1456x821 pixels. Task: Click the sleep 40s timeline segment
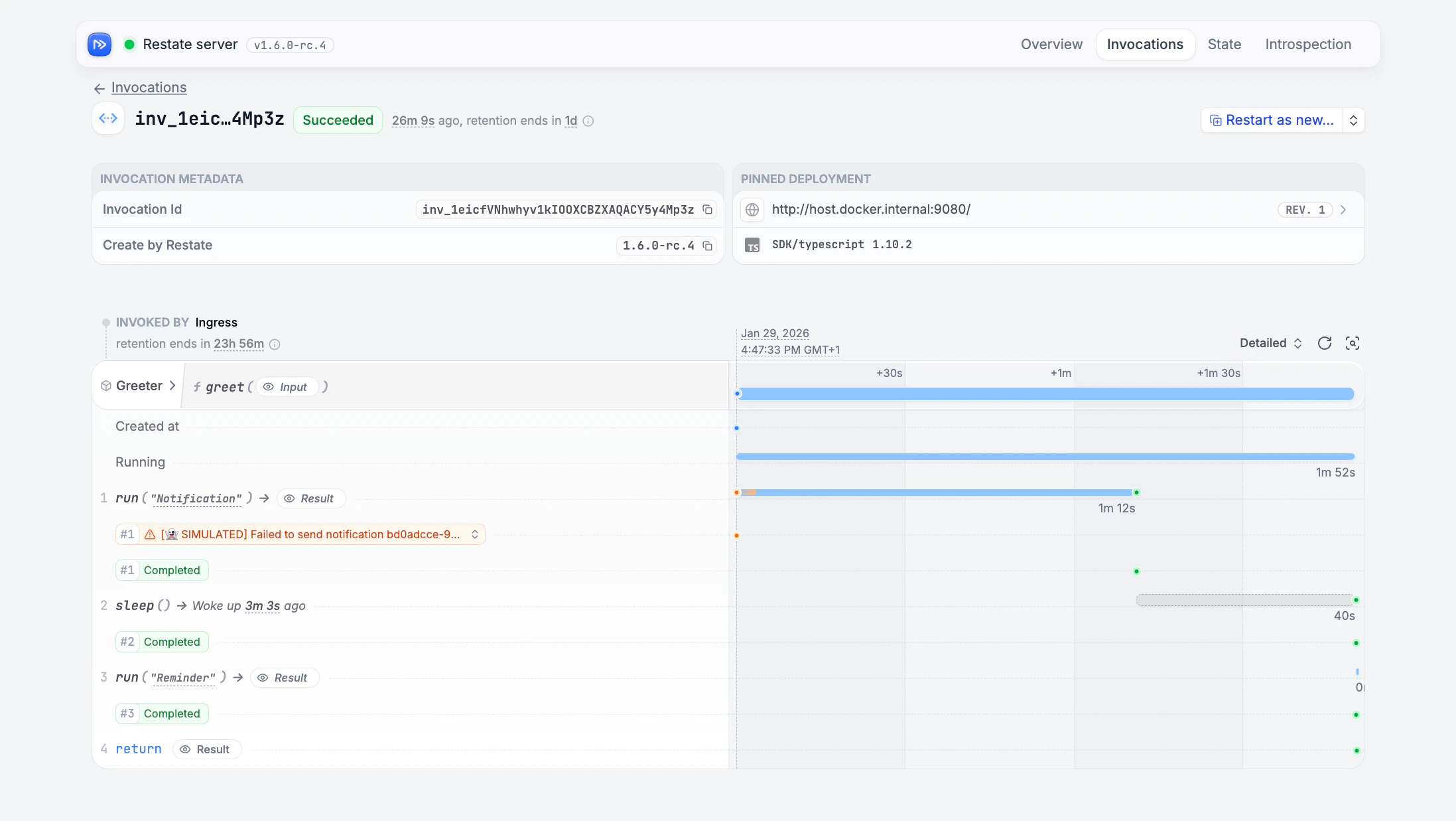(x=1244, y=600)
